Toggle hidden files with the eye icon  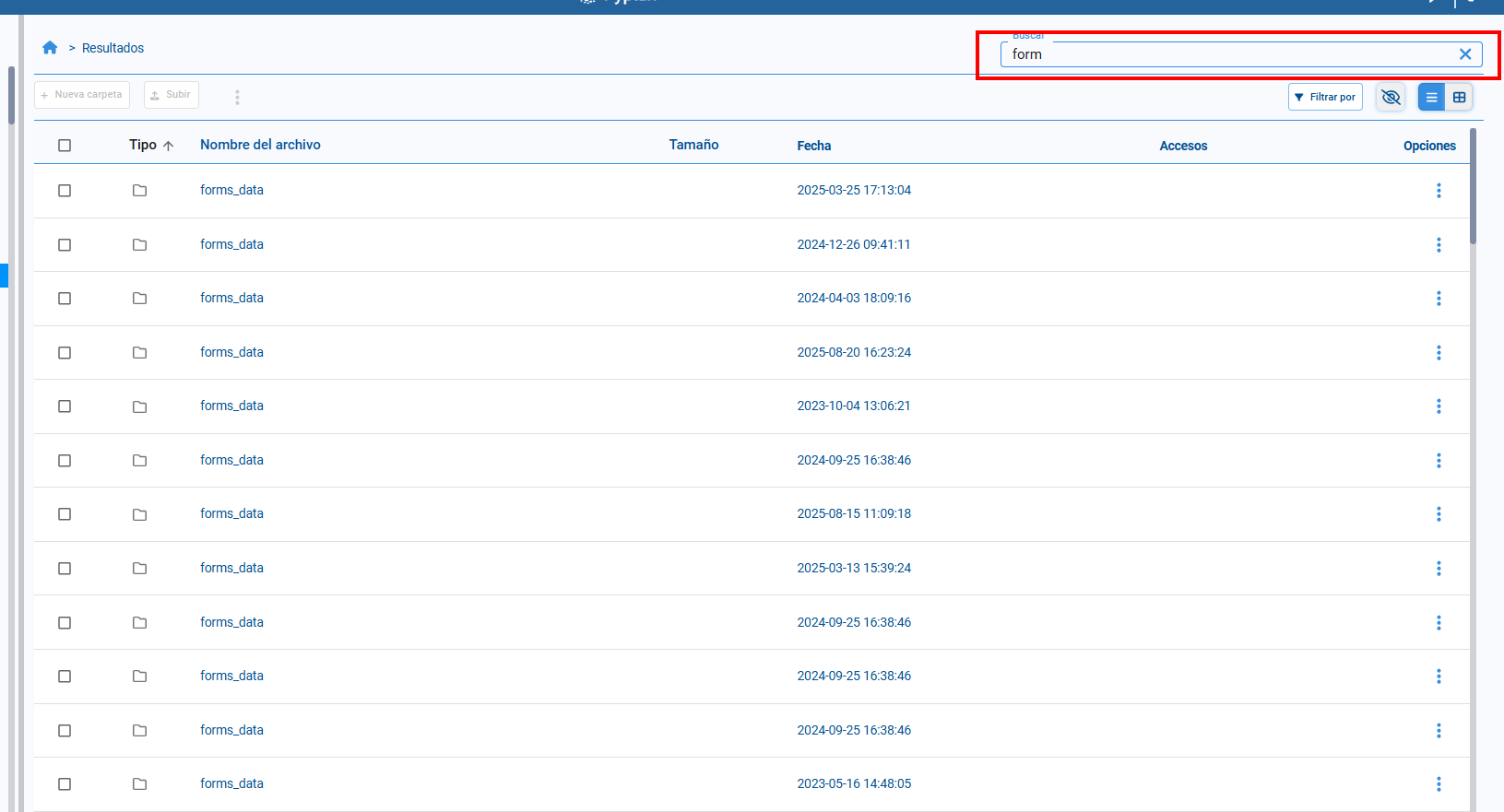pyautogui.click(x=1391, y=97)
